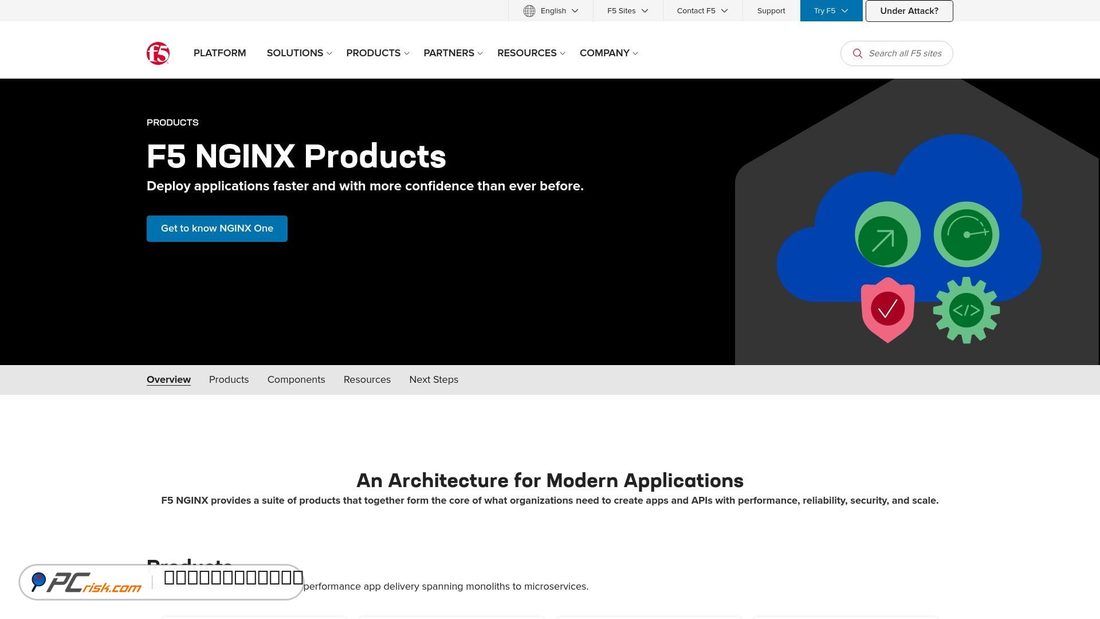The image size is (1100, 619).
Task: Click the search magnifier icon
Action: point(857,53)
